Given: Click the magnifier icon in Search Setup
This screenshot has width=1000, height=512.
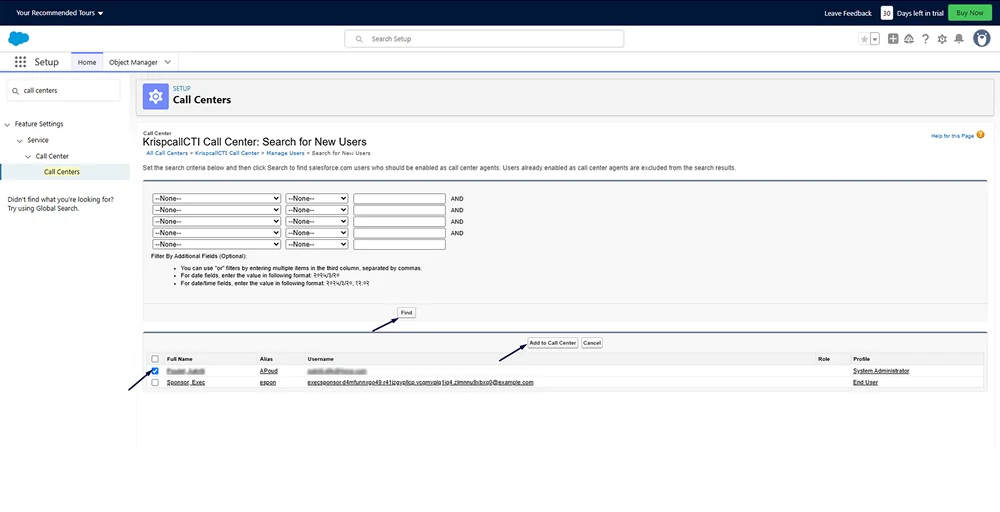Looking at the screenshot, I should click(x=359, y=39).
